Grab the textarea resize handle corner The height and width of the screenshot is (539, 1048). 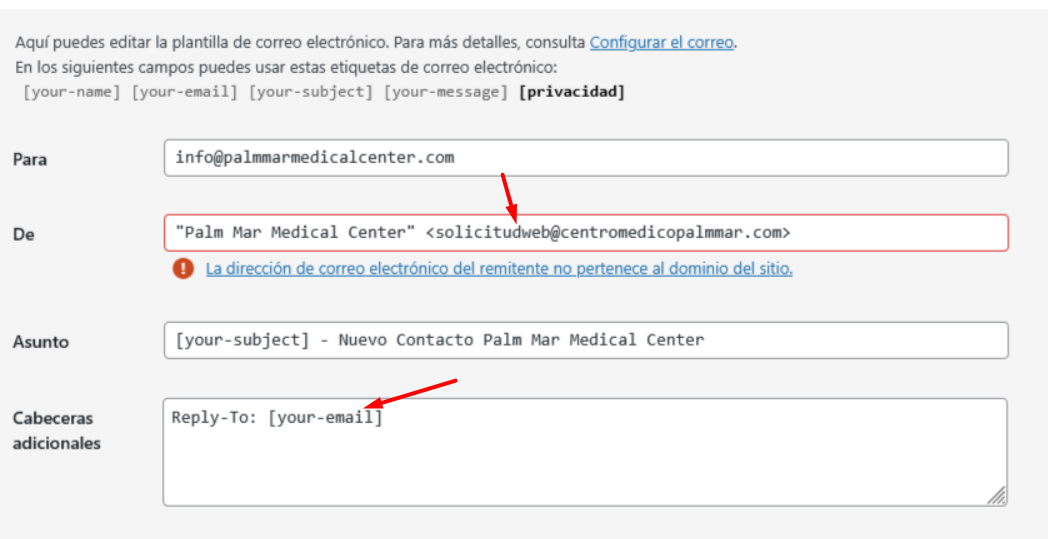tap(997, 495)
